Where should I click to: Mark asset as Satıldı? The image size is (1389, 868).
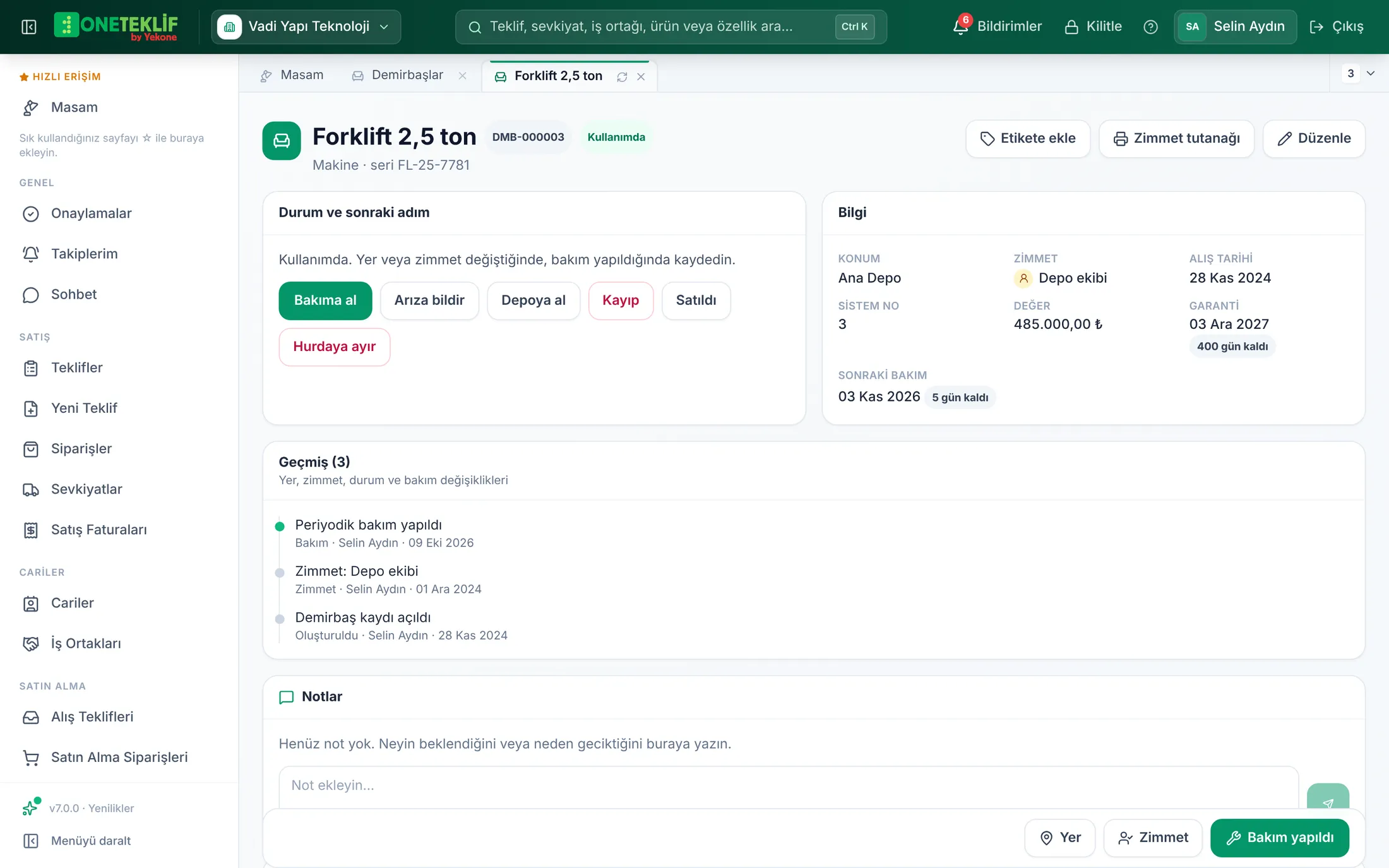coord(696,300)
